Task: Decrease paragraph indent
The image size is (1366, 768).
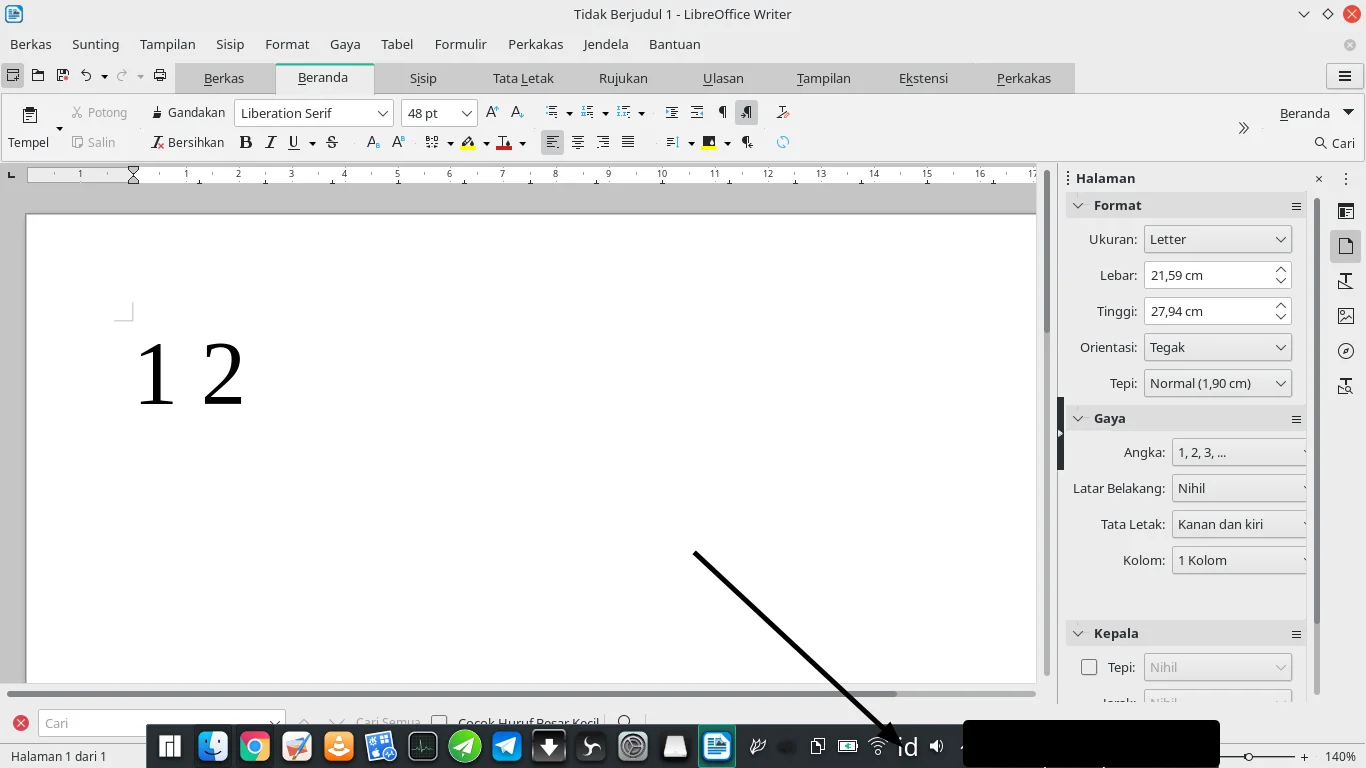Action: [697, 113]
